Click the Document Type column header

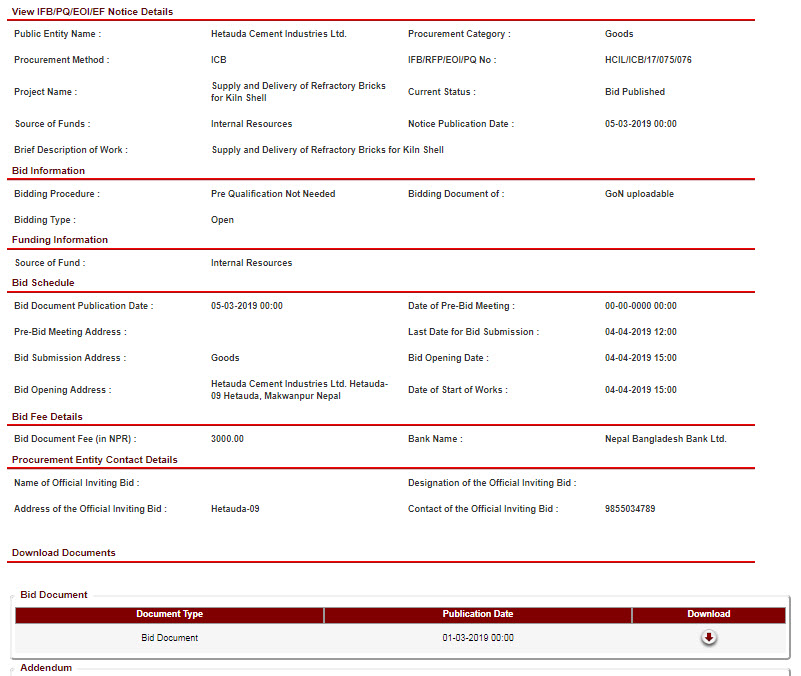pyautogui.click(x=169, y=614)
